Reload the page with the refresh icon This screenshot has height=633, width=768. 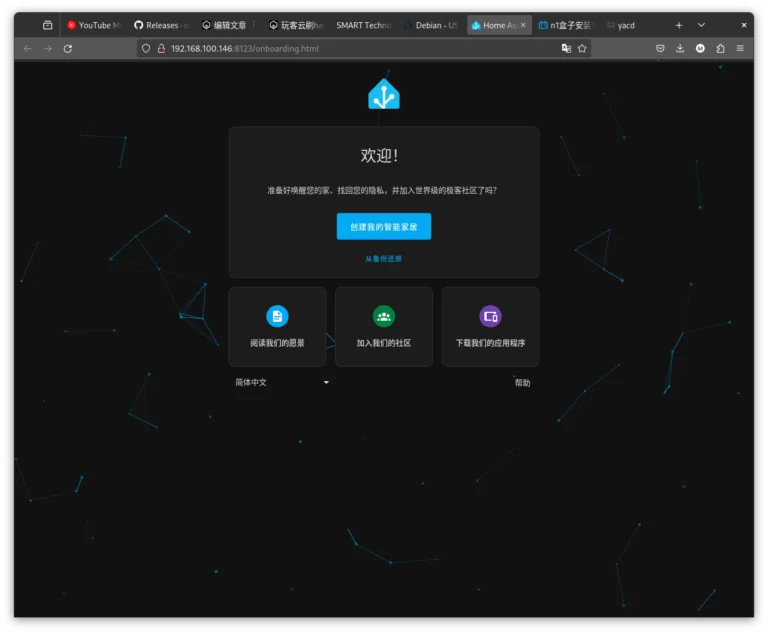tap(68, 49)
